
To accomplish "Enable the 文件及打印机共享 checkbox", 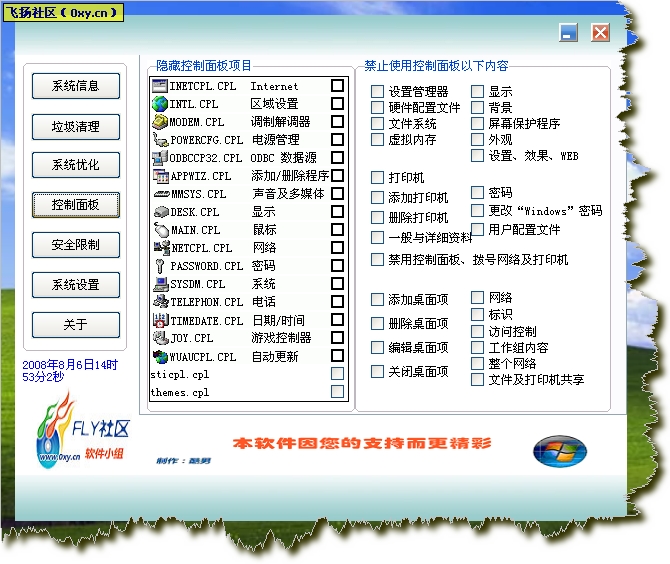I will click(477, 380).
